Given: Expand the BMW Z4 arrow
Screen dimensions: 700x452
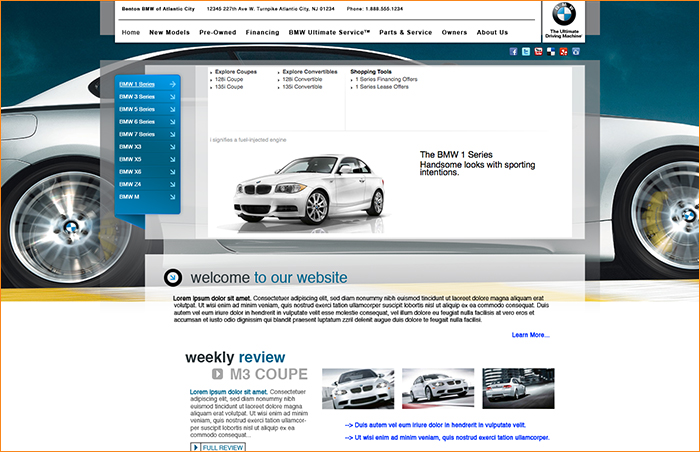Looking at the screenshot, I should 172,184.
